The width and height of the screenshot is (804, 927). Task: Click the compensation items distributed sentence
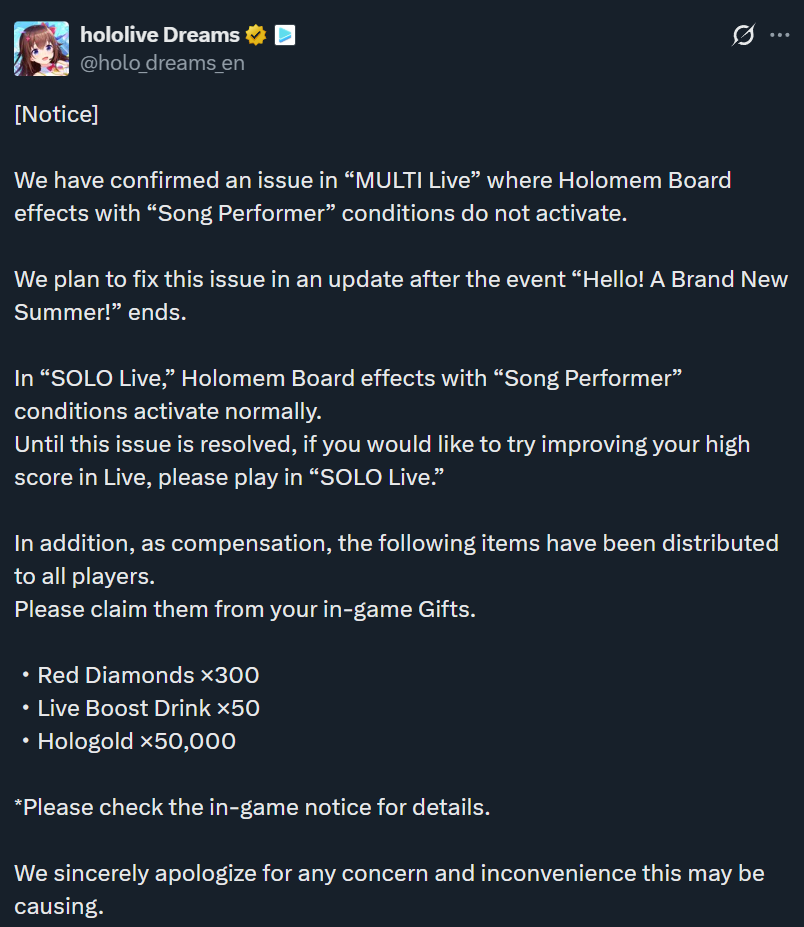click(396, 560)
